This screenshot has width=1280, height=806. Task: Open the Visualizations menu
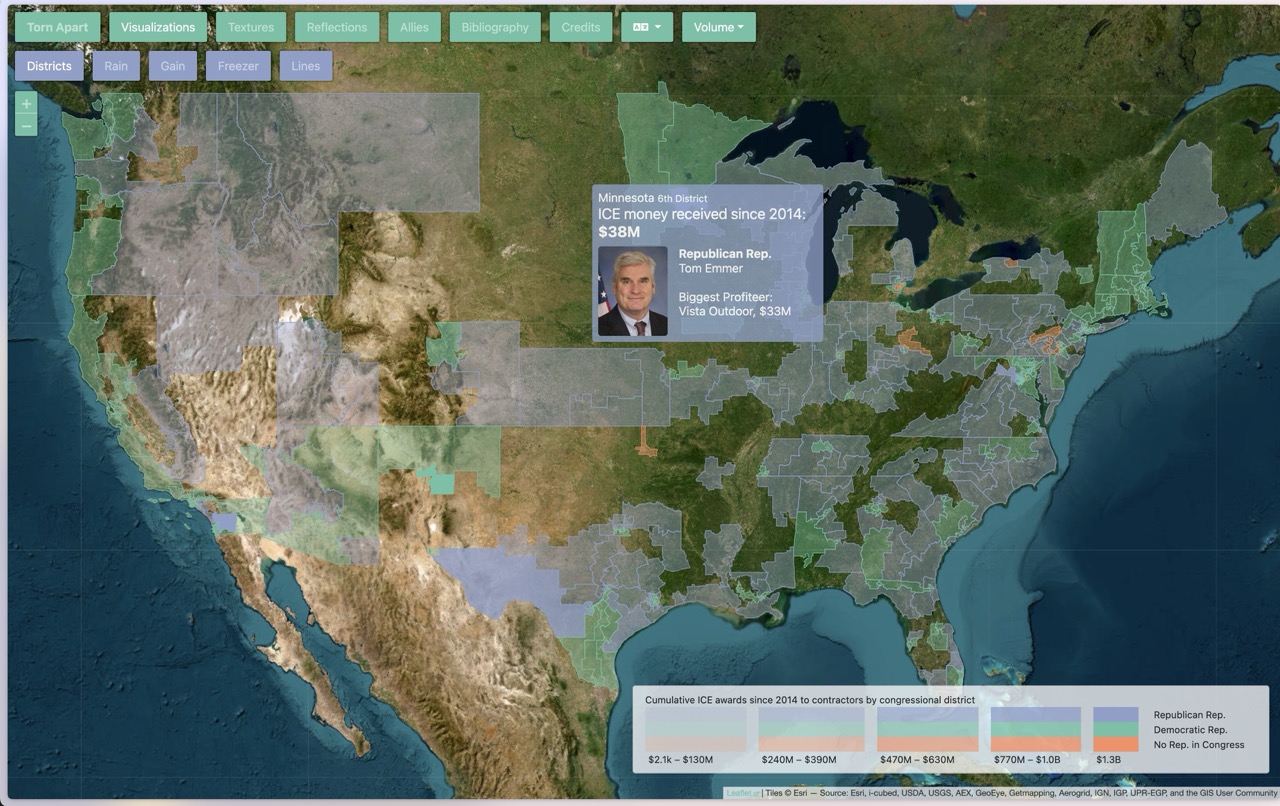158,27
